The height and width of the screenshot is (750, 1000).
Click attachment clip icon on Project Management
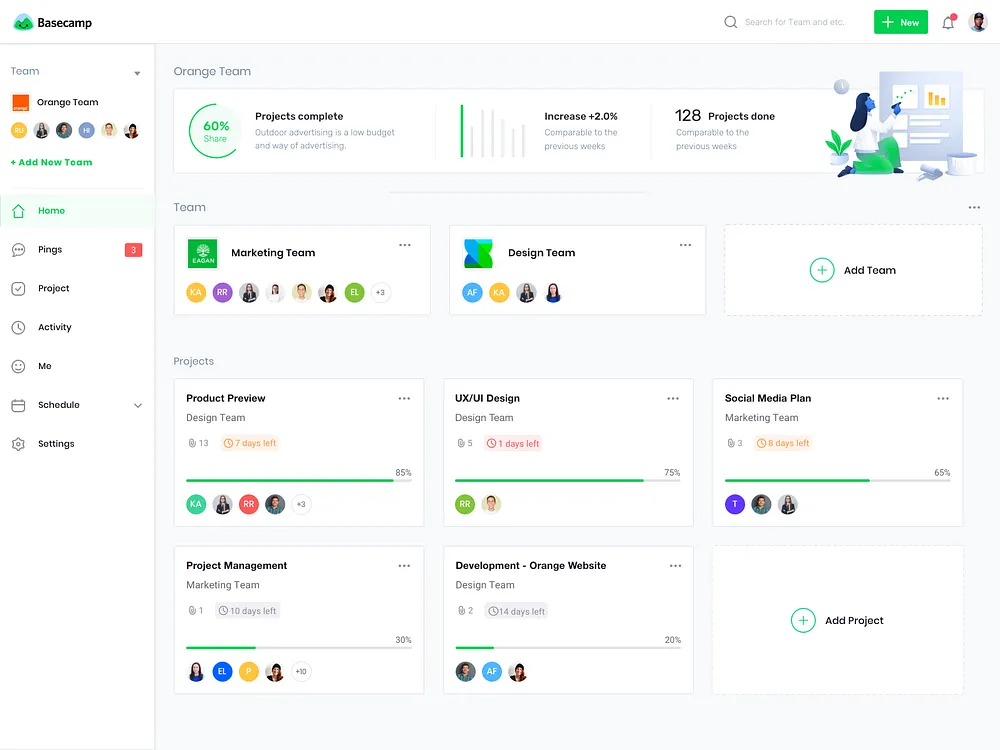pos(192,611)
